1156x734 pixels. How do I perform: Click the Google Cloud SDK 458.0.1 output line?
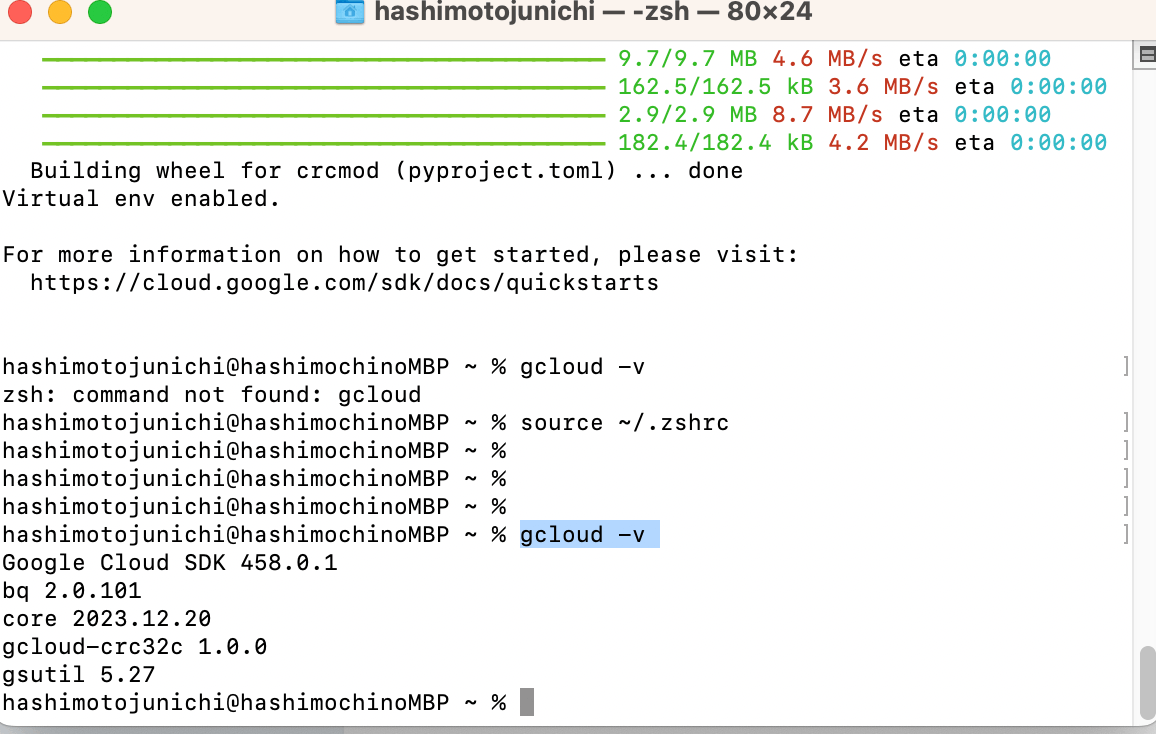[170, 563]
